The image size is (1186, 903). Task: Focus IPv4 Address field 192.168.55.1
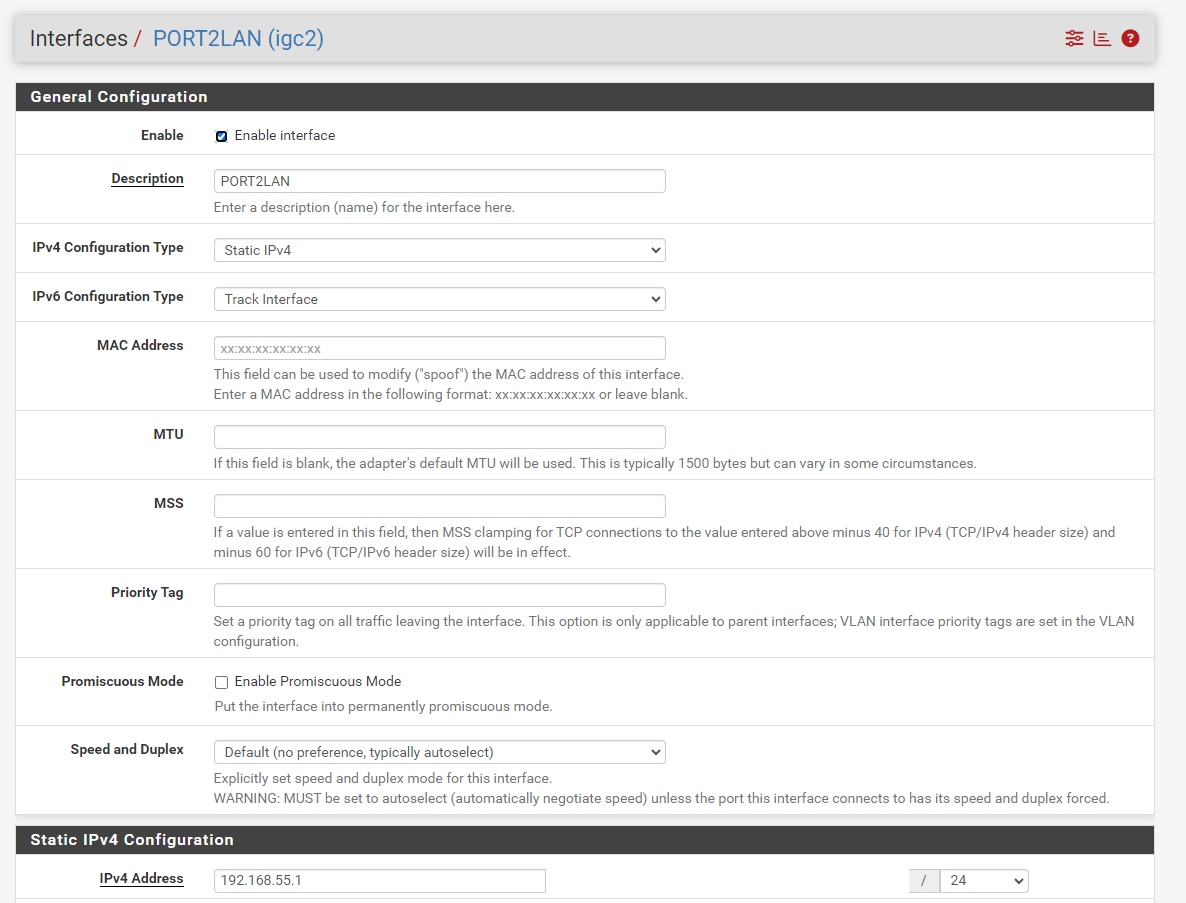380,881
